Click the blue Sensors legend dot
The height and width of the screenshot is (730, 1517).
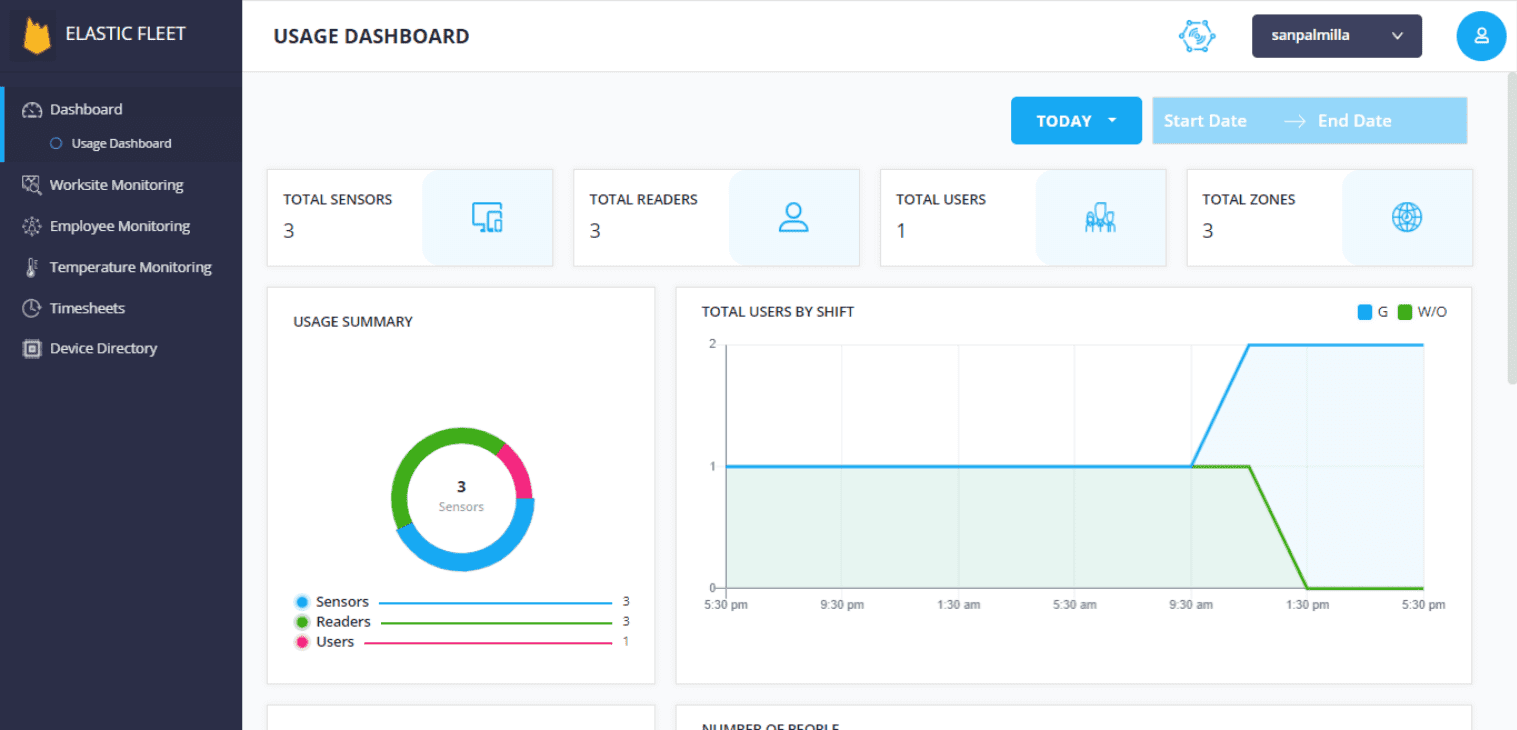pos(302,602)
